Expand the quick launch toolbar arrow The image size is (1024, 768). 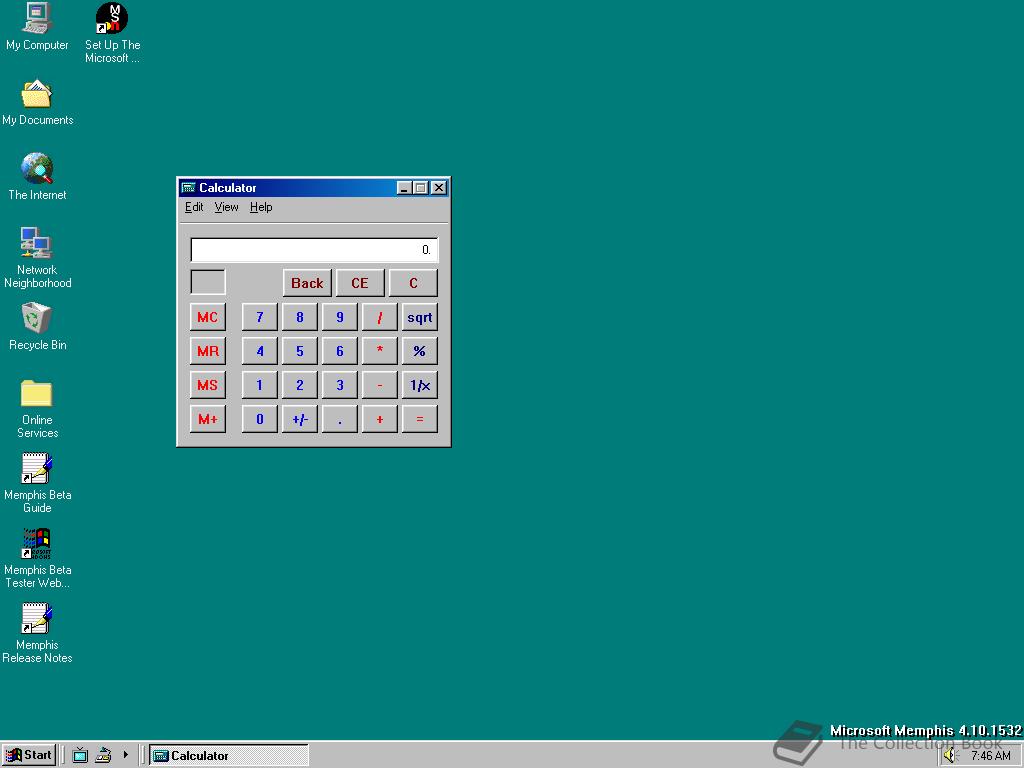click(x=125, y=756)
